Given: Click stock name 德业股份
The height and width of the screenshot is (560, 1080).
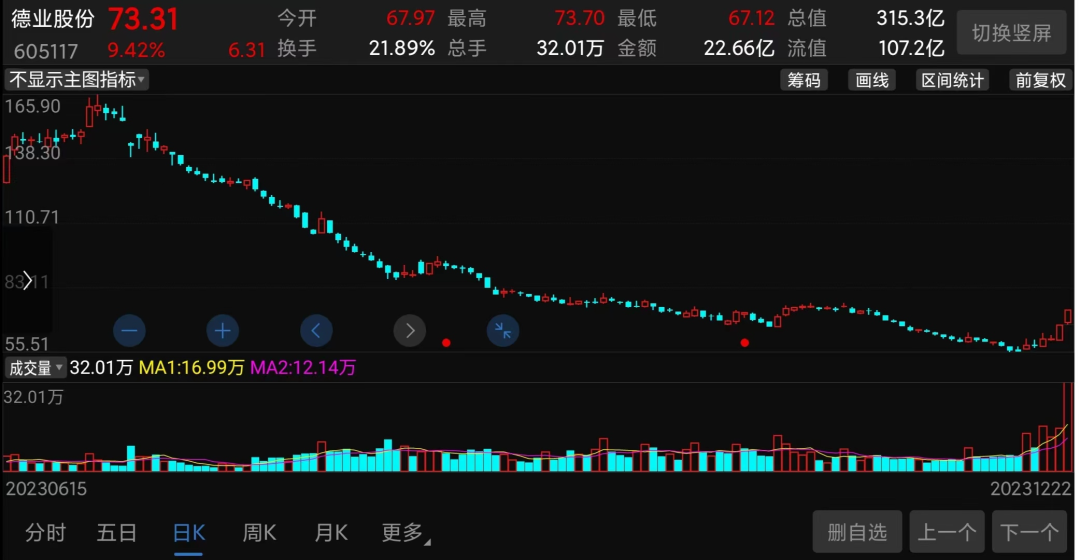Looking at the screenshot, I should (x=53, y=19).
